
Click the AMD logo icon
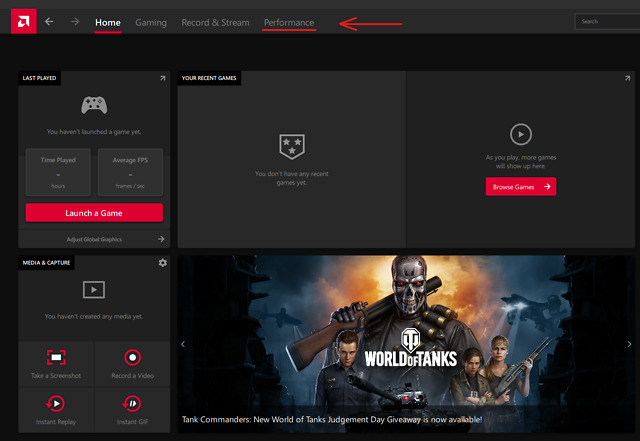[x=23, y=21]
